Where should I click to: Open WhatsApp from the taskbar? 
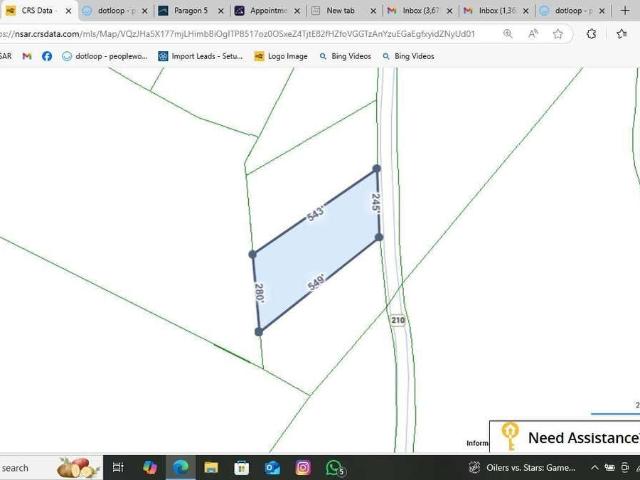tap(334, 467)
